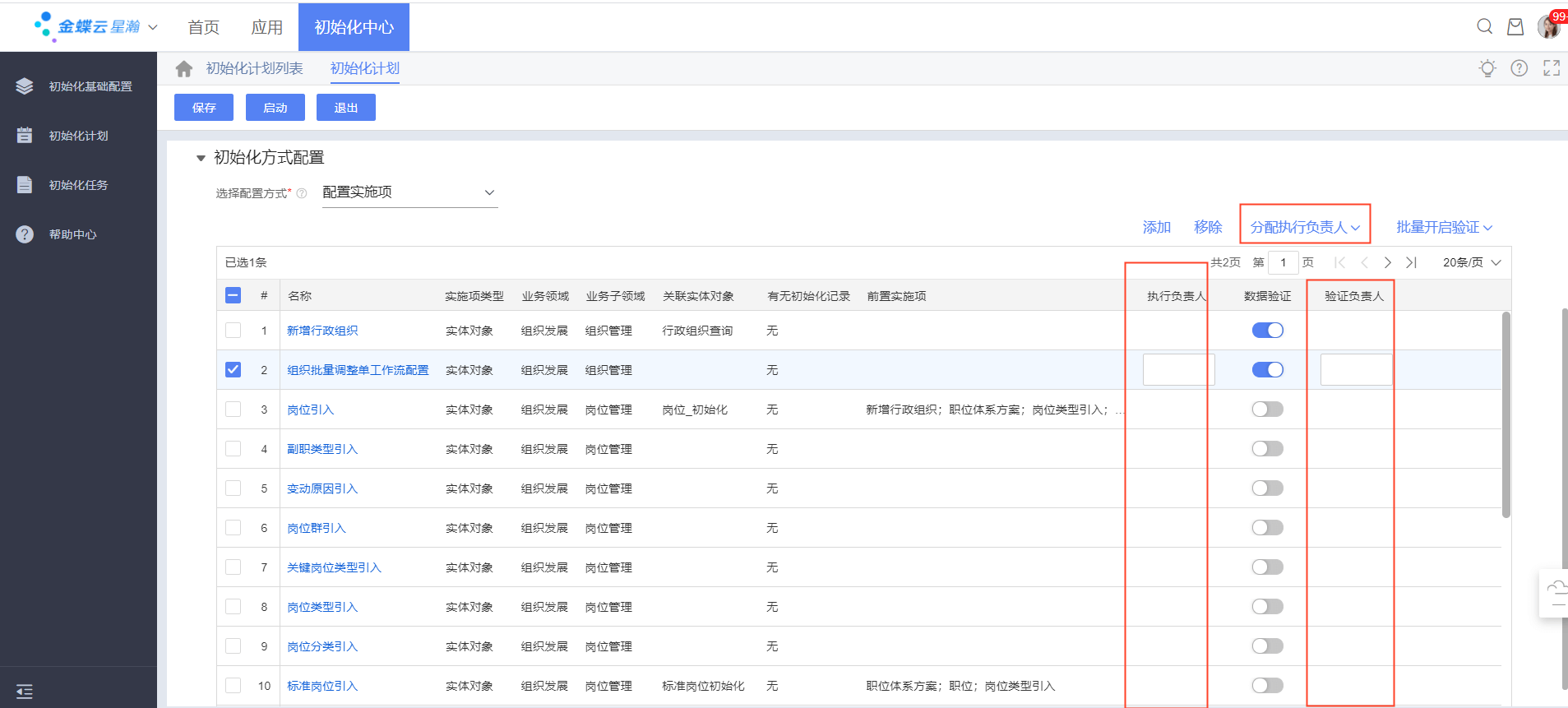Click the 执行负责人 input field in row 2
Viewport: 1568px width, 708px height.
click(1177, 370)
